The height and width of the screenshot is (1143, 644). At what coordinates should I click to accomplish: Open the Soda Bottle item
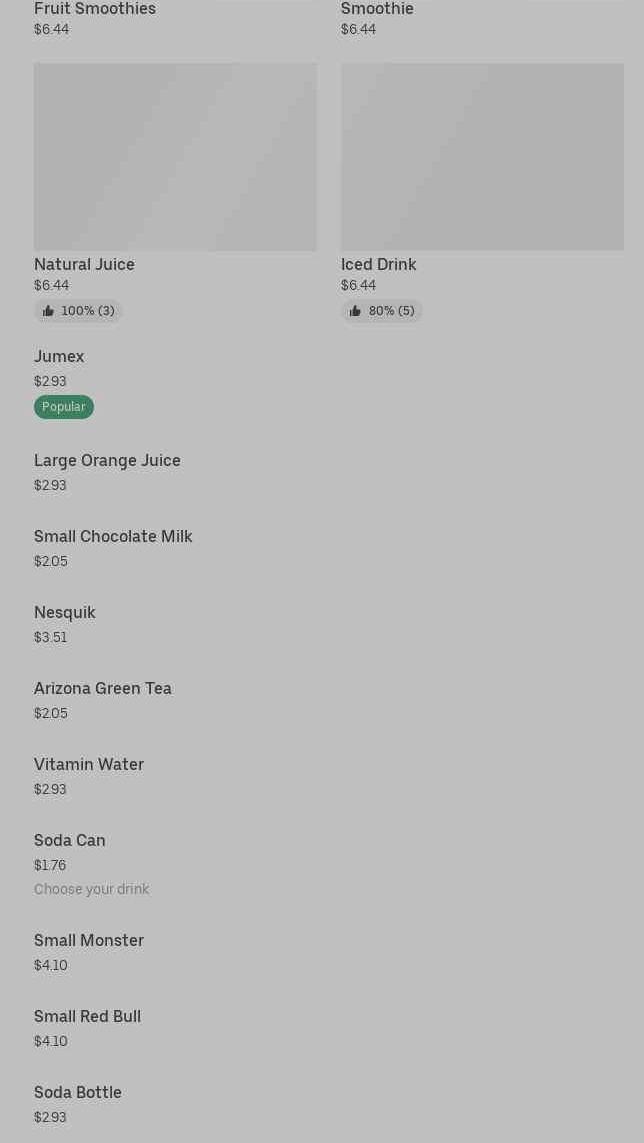(x=78, y=1092)
